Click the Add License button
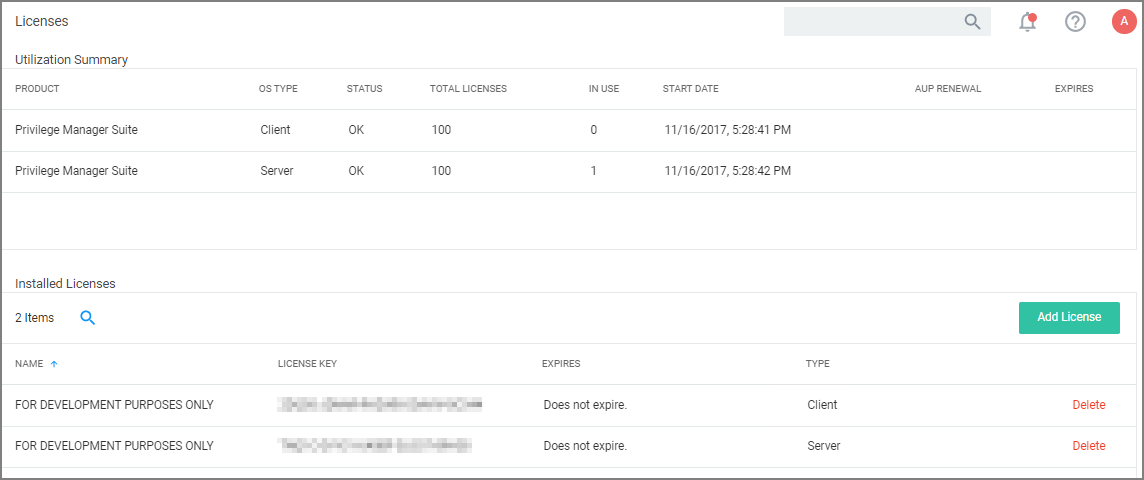The image size is (1144, 480). tap(1069, 317)
